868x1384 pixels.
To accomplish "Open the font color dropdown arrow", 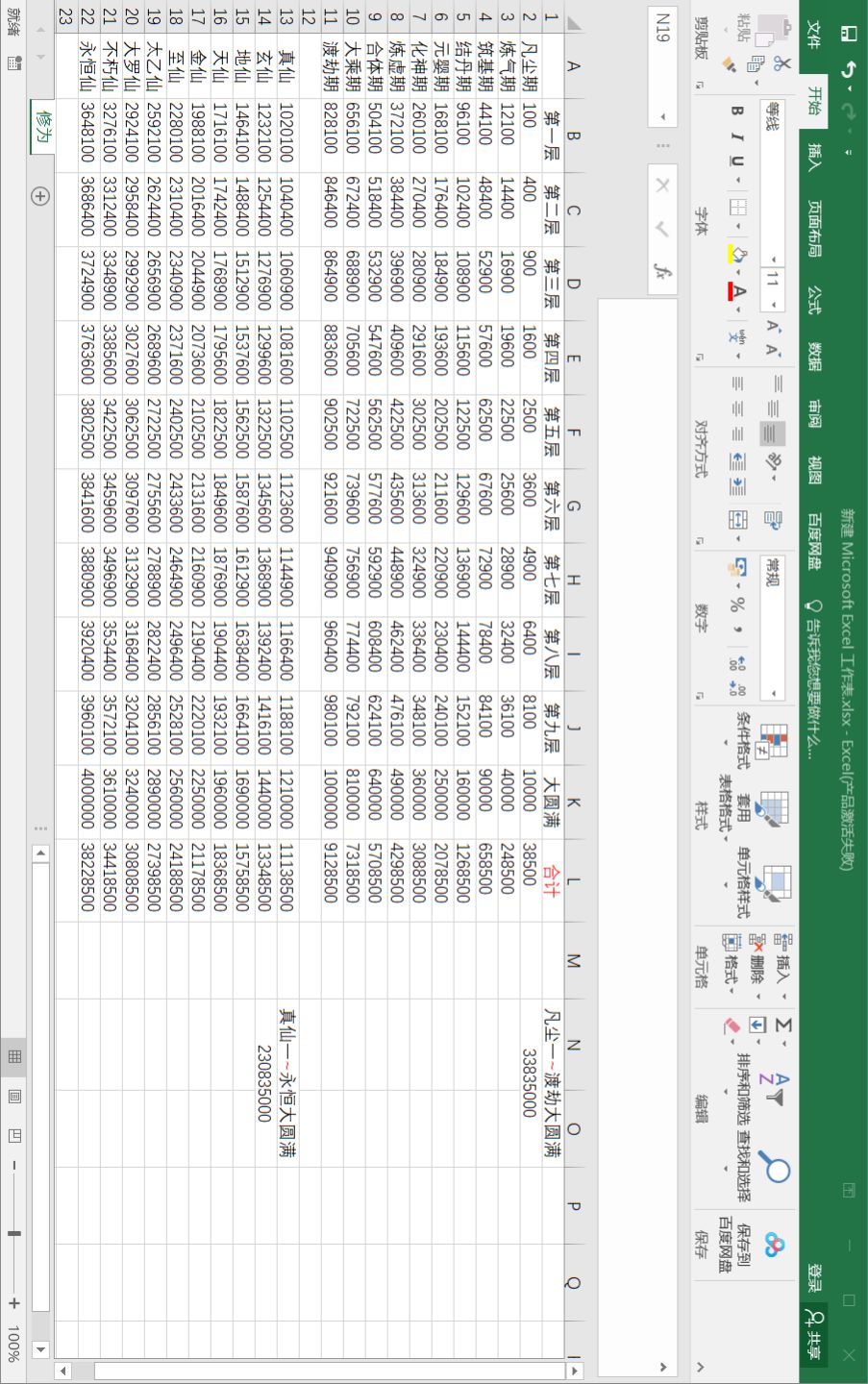I will point(737,309).
